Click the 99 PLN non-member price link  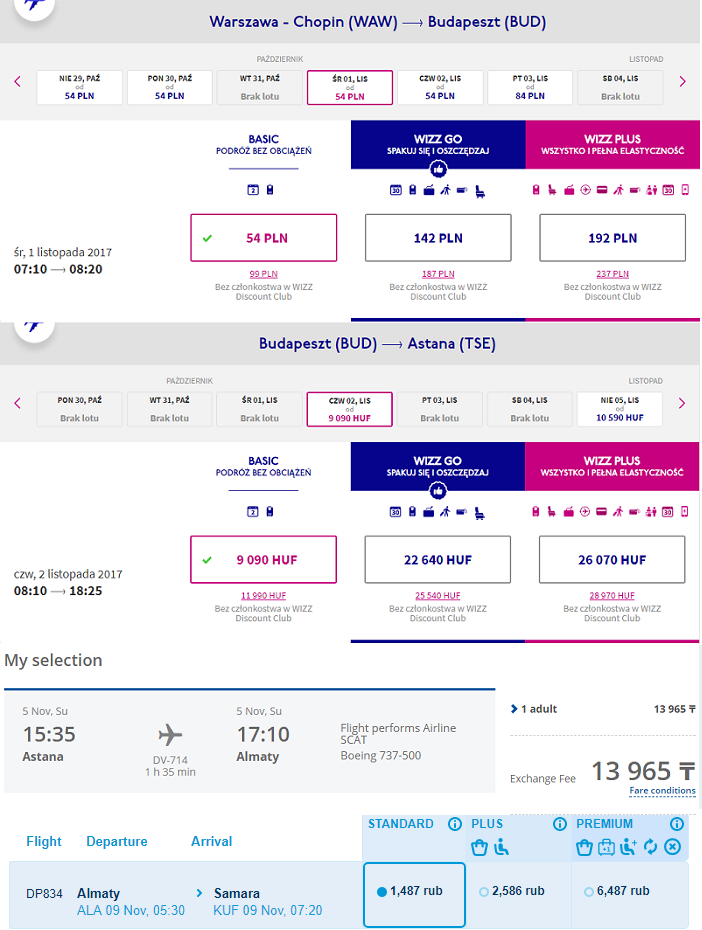(x=264, y=274)
